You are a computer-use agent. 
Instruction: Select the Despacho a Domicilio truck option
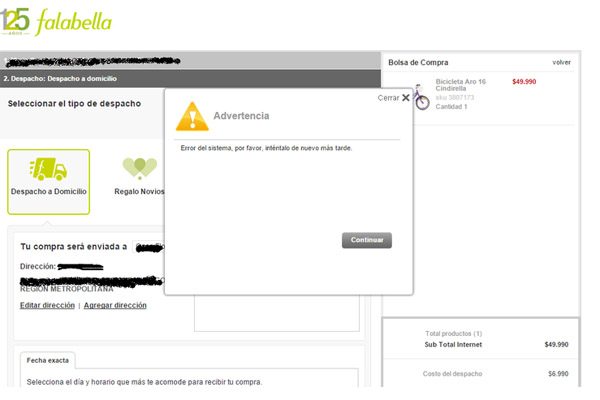[x=49, y=182]
